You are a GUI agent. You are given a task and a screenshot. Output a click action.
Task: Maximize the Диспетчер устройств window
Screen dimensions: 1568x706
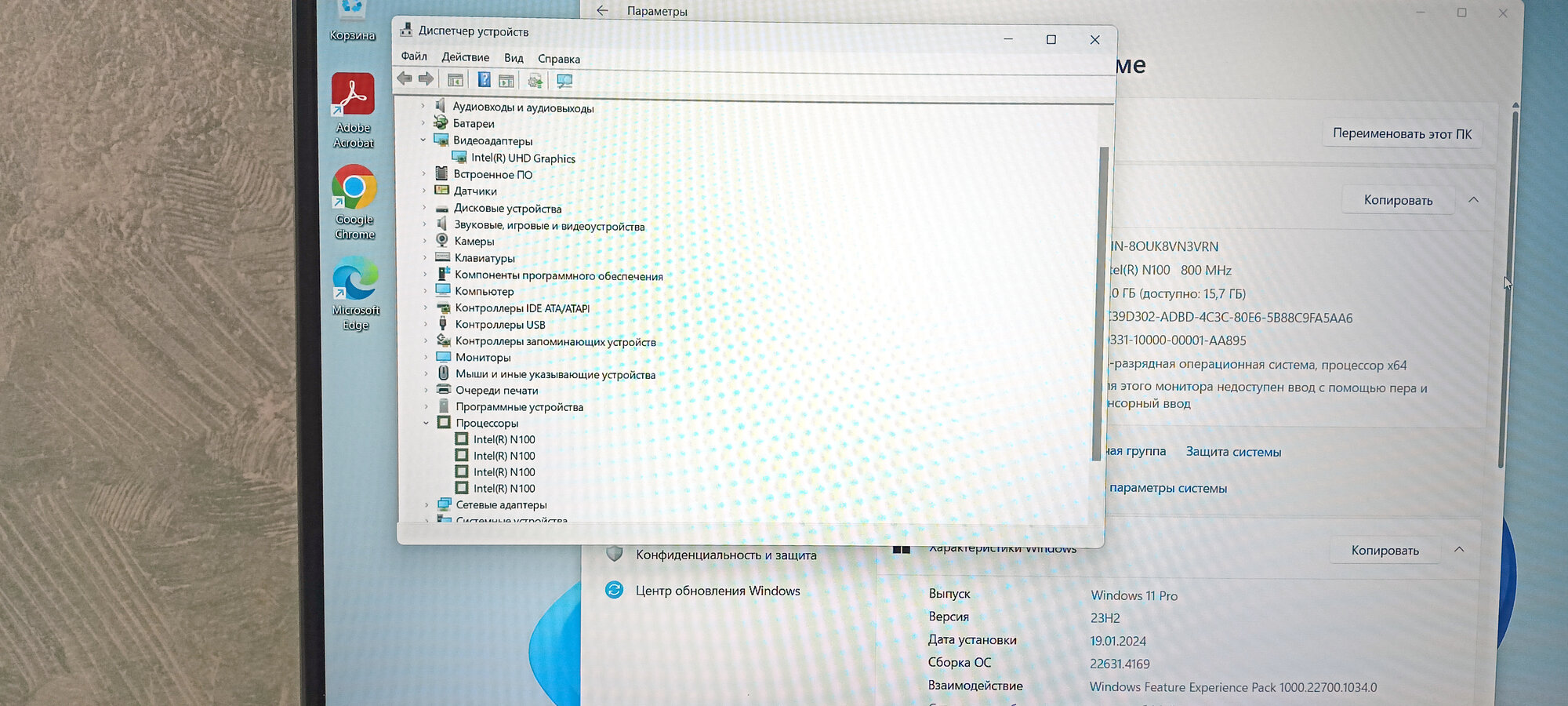tap(1051, 39)
